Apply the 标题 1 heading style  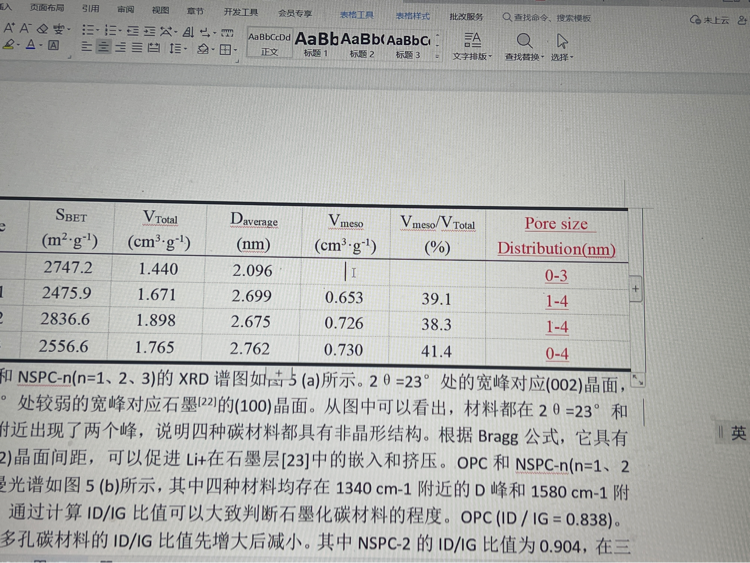point(316,44)
